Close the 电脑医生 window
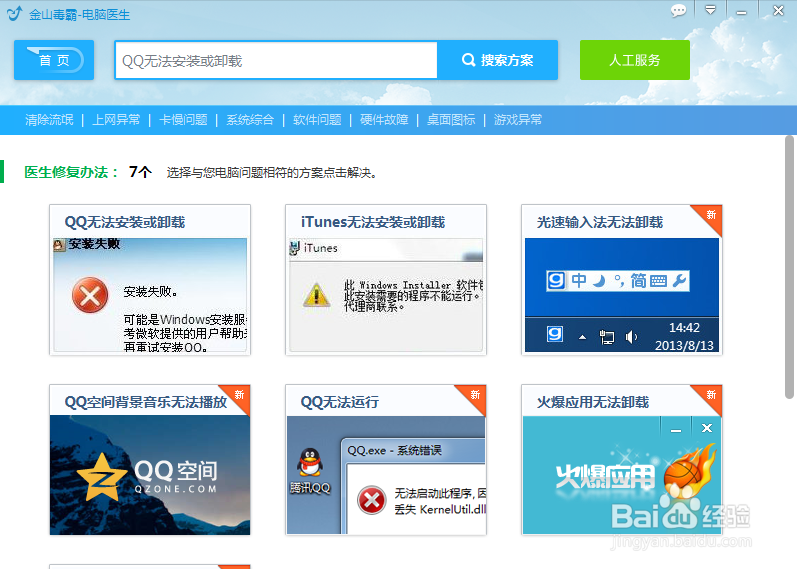The image size is (797, 569). pos(778,10)
